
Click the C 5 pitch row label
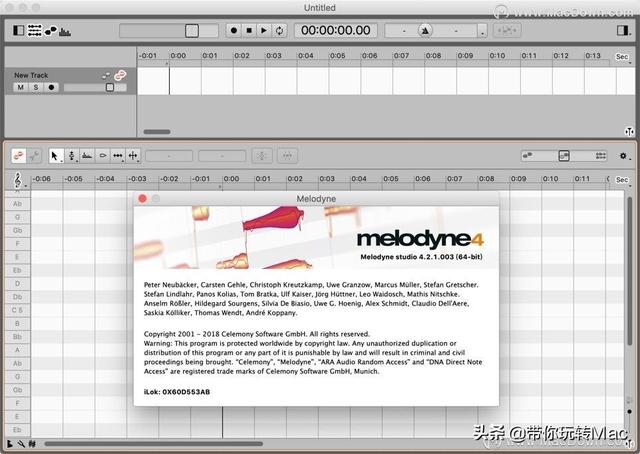tap(17, 310)
